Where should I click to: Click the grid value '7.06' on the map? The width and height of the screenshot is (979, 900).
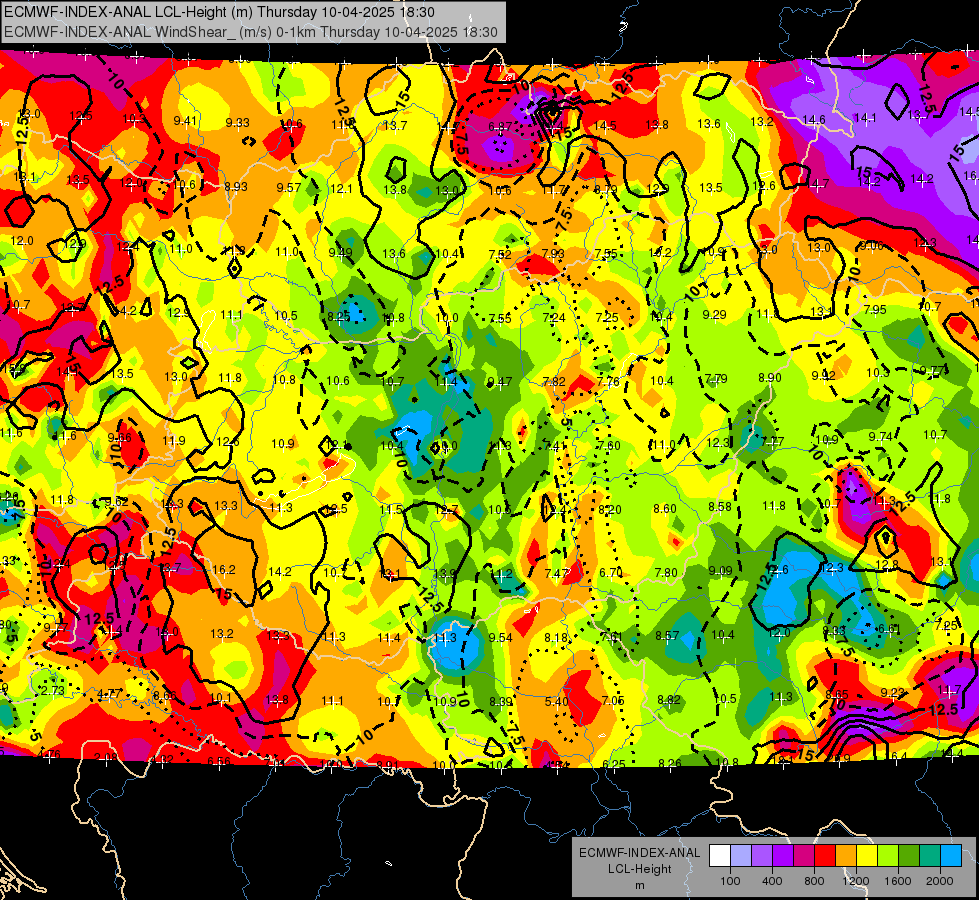[612, 701]
